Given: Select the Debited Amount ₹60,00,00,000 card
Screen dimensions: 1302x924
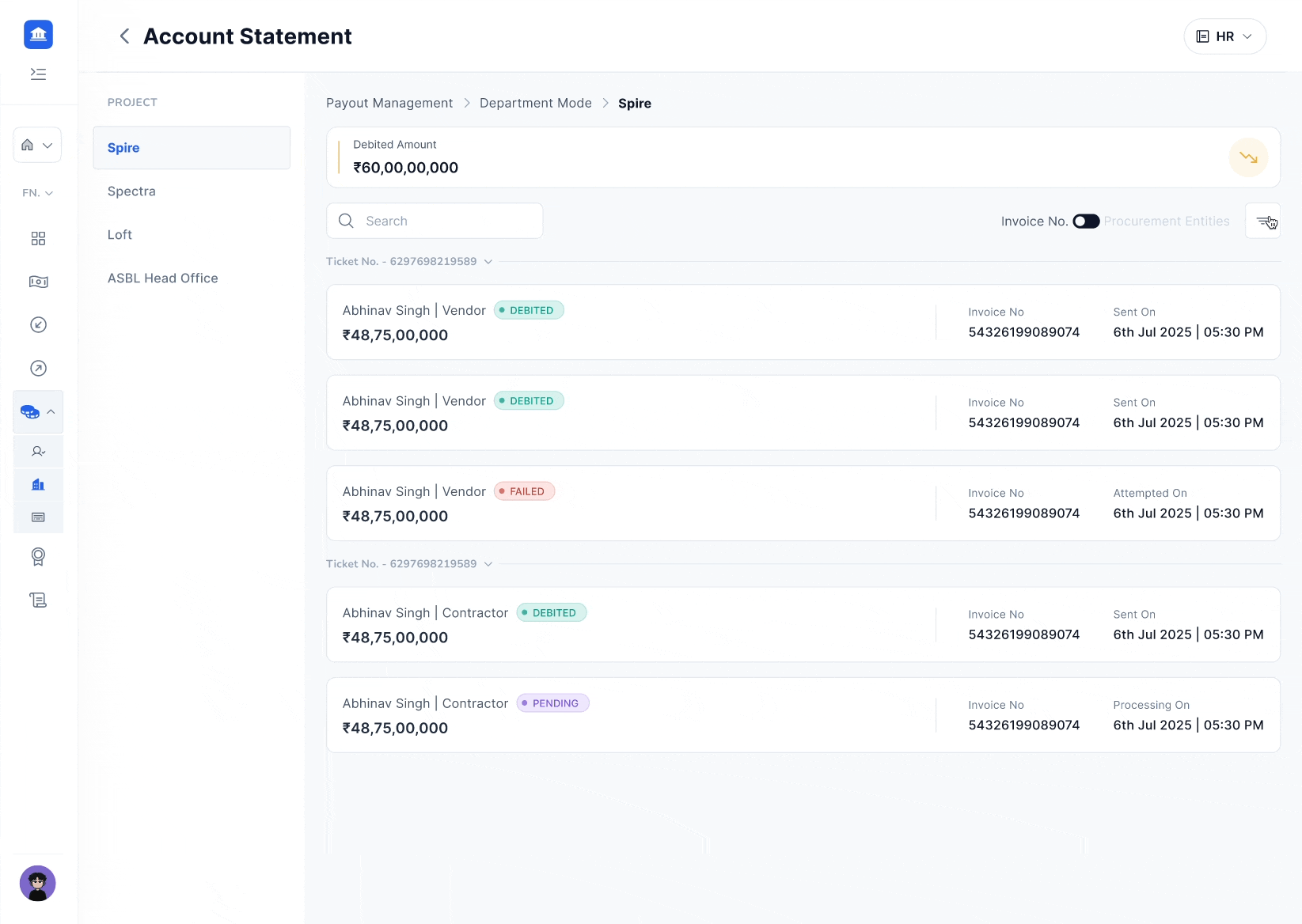Looking at the screenshot, I should click(803, 157).
